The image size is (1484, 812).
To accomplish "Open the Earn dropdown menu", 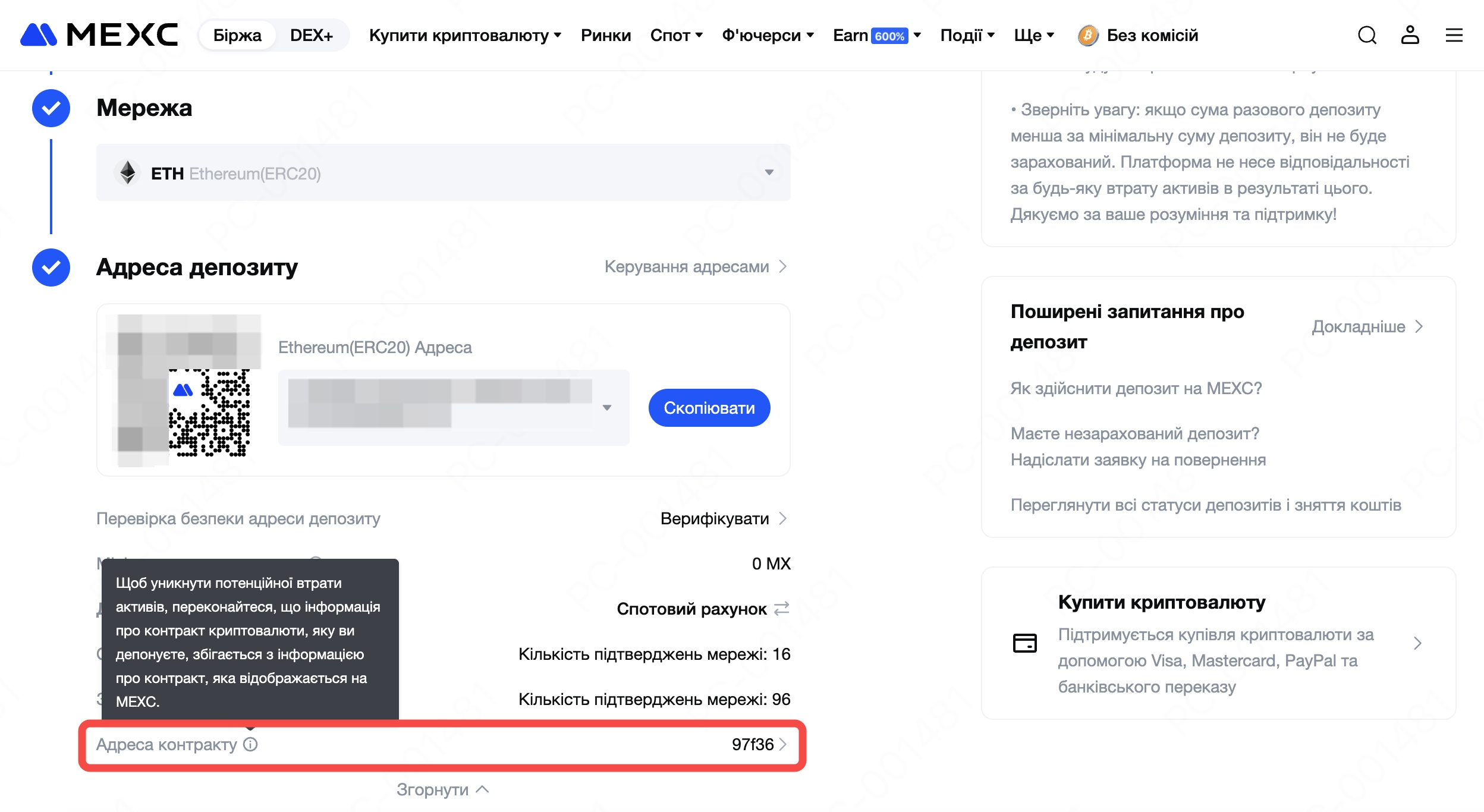I will 877,35.
